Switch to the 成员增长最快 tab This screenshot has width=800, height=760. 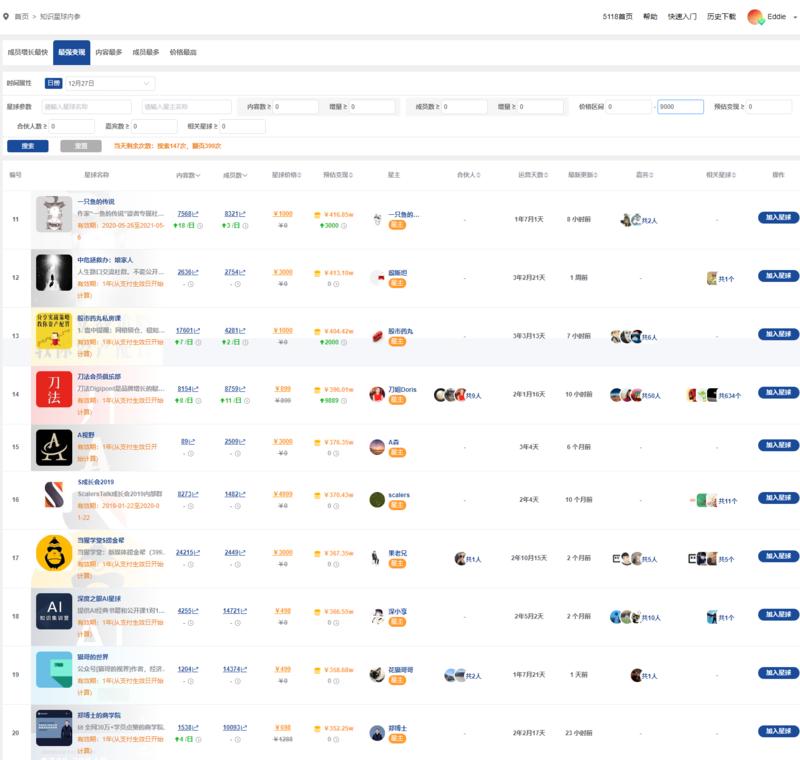(27, 51)
